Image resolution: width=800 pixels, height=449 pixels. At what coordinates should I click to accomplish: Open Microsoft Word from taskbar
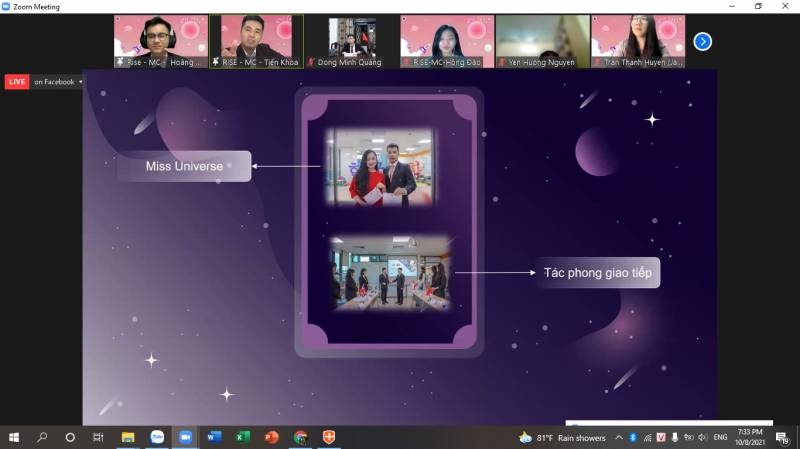point(214,437)
